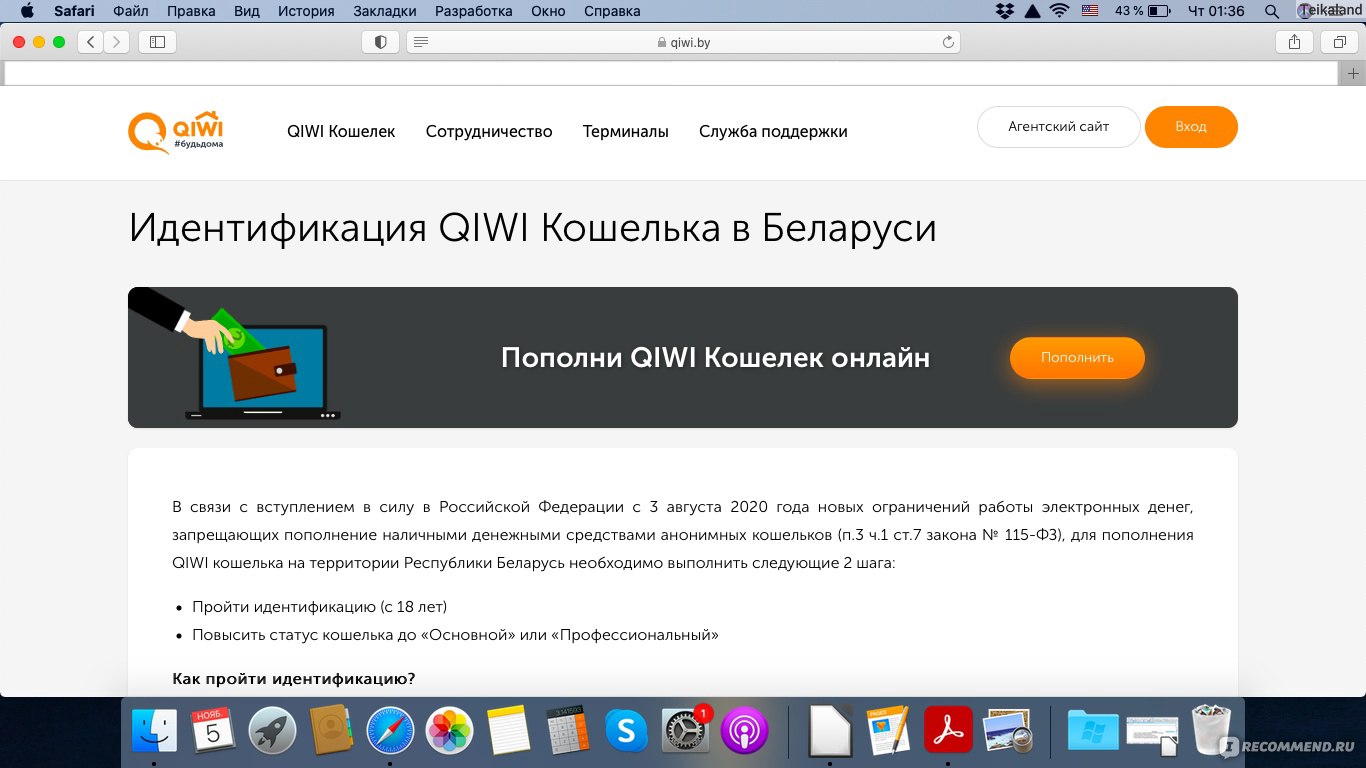Click the clock showing Чт 01:36
The image size is (1366, 768).
(1215, 11)
